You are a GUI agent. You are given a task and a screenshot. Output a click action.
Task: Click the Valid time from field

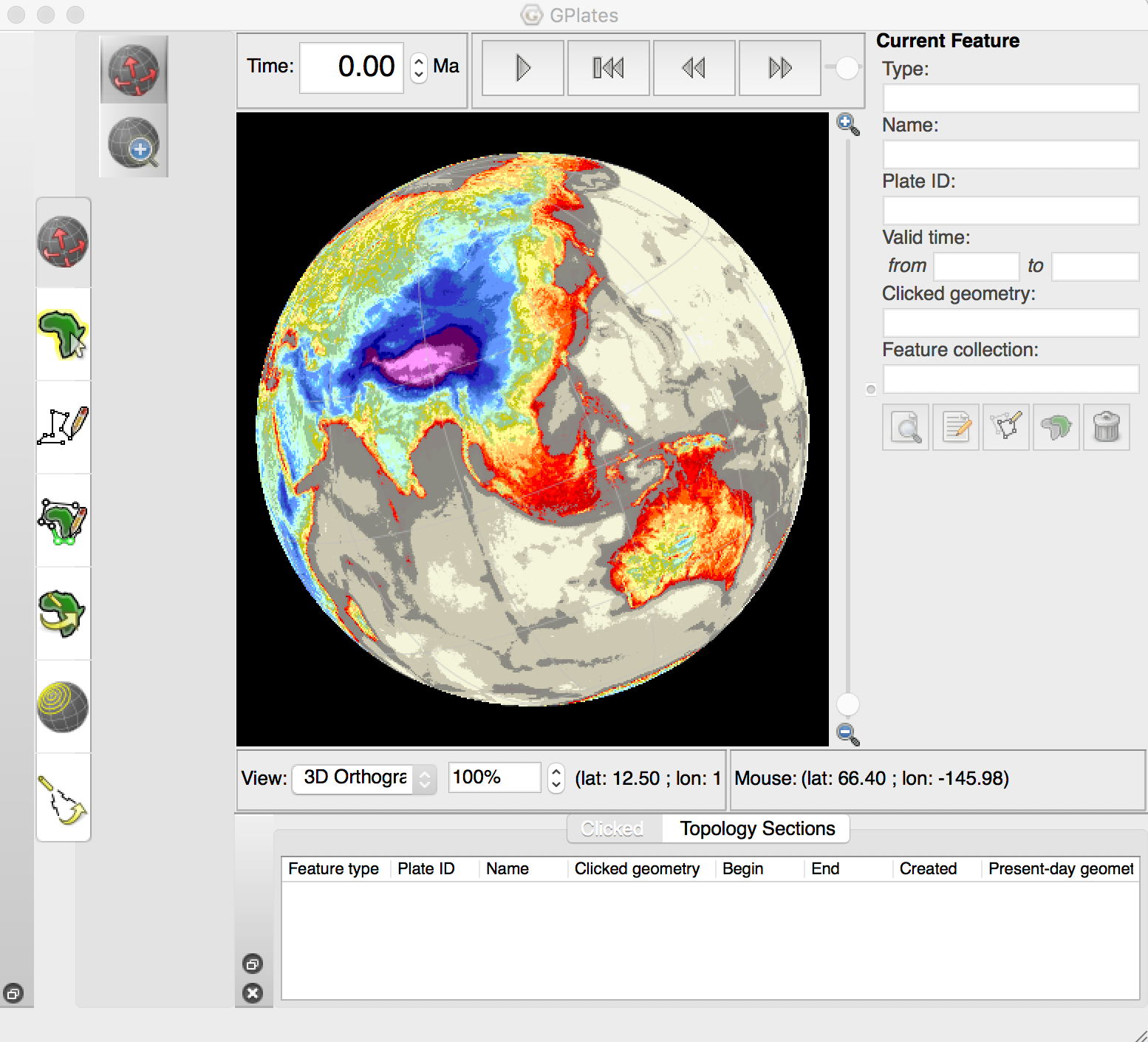point(977,267)
